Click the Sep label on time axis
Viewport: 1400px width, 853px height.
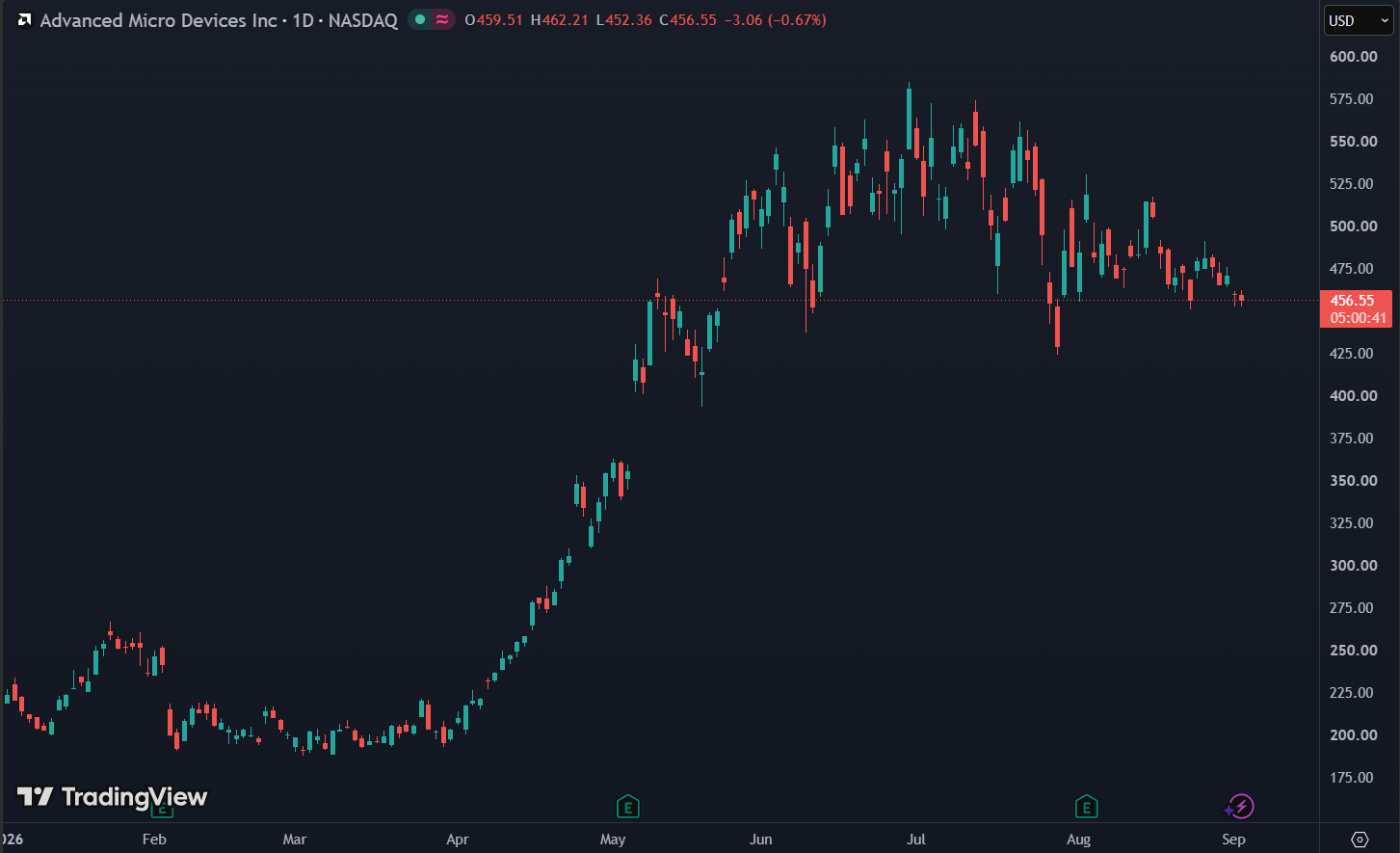[1234, 840]
